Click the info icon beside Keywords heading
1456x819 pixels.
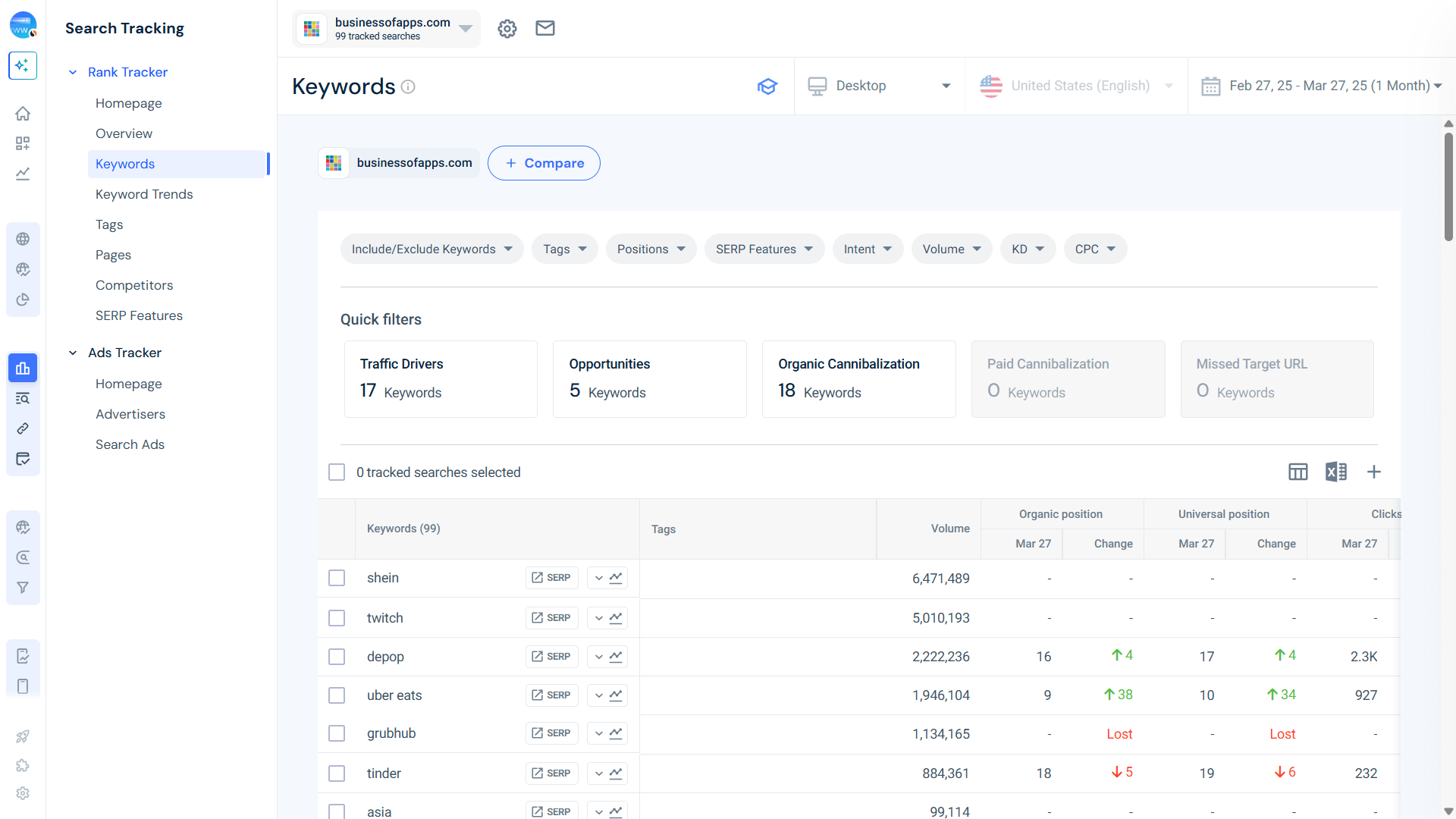click(x=408, y=86)
